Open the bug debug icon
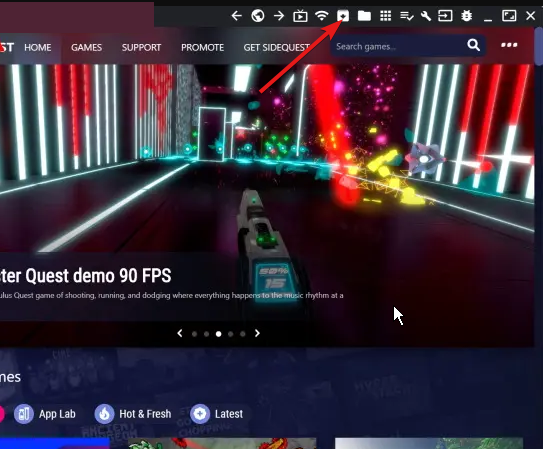This screenshot has height=449, width=543. (466, 16)
